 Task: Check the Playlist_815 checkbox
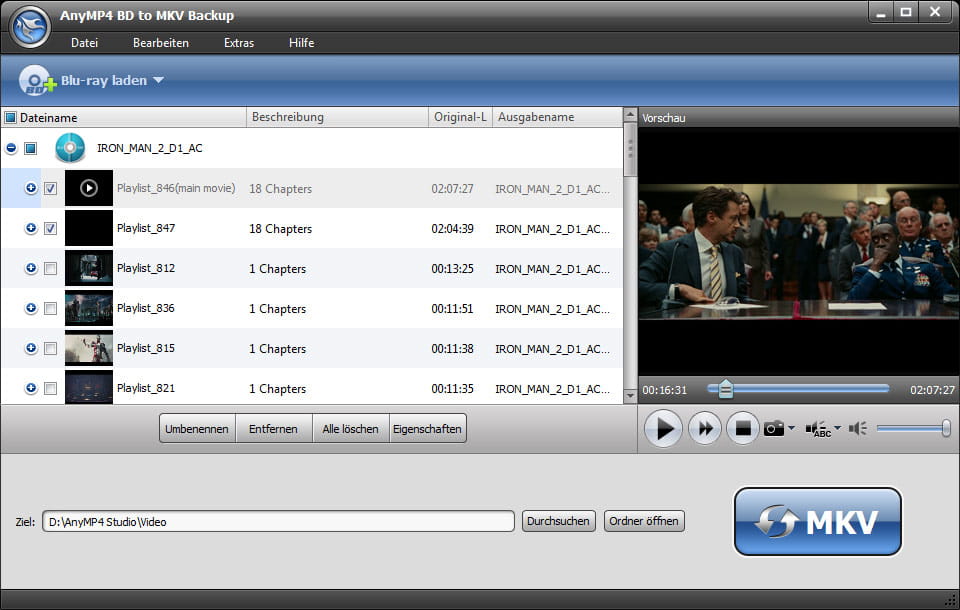51,348
